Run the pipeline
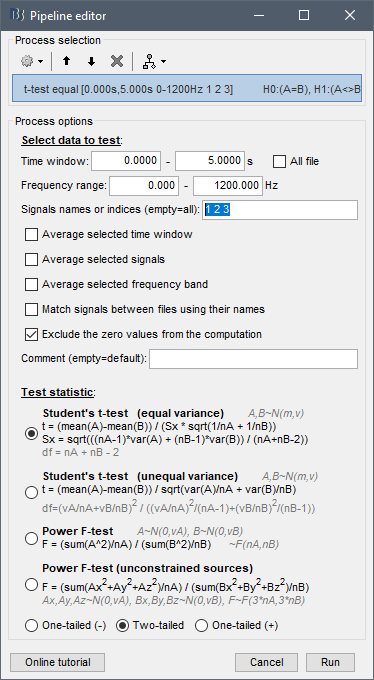This screenshot has width=374, height=680. pyautogui.click(x=330, y=662)
